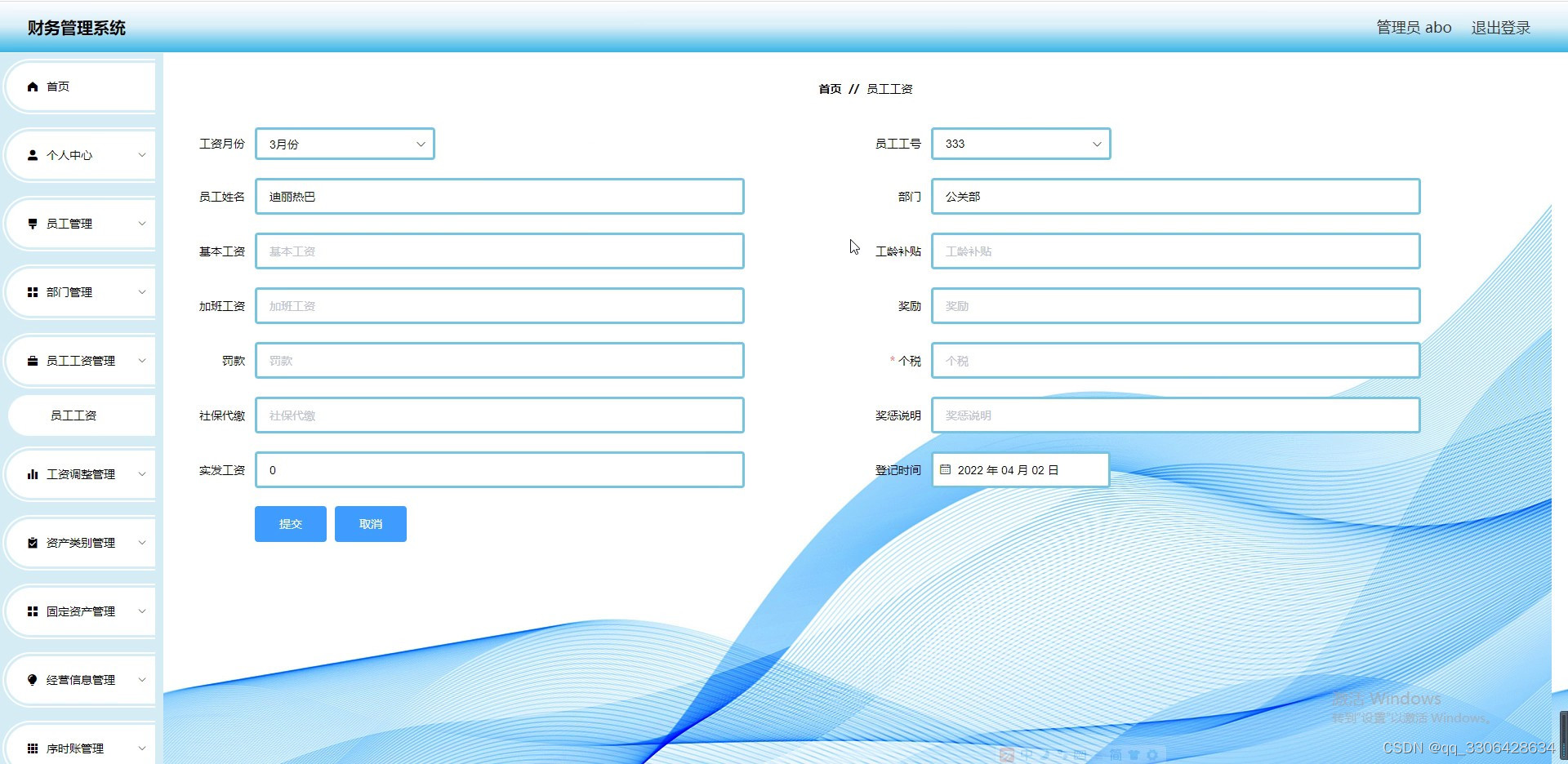Click 退出登录 to log out
Viewport: 1568px width, 764px height.
click(x=1501, y=28)
